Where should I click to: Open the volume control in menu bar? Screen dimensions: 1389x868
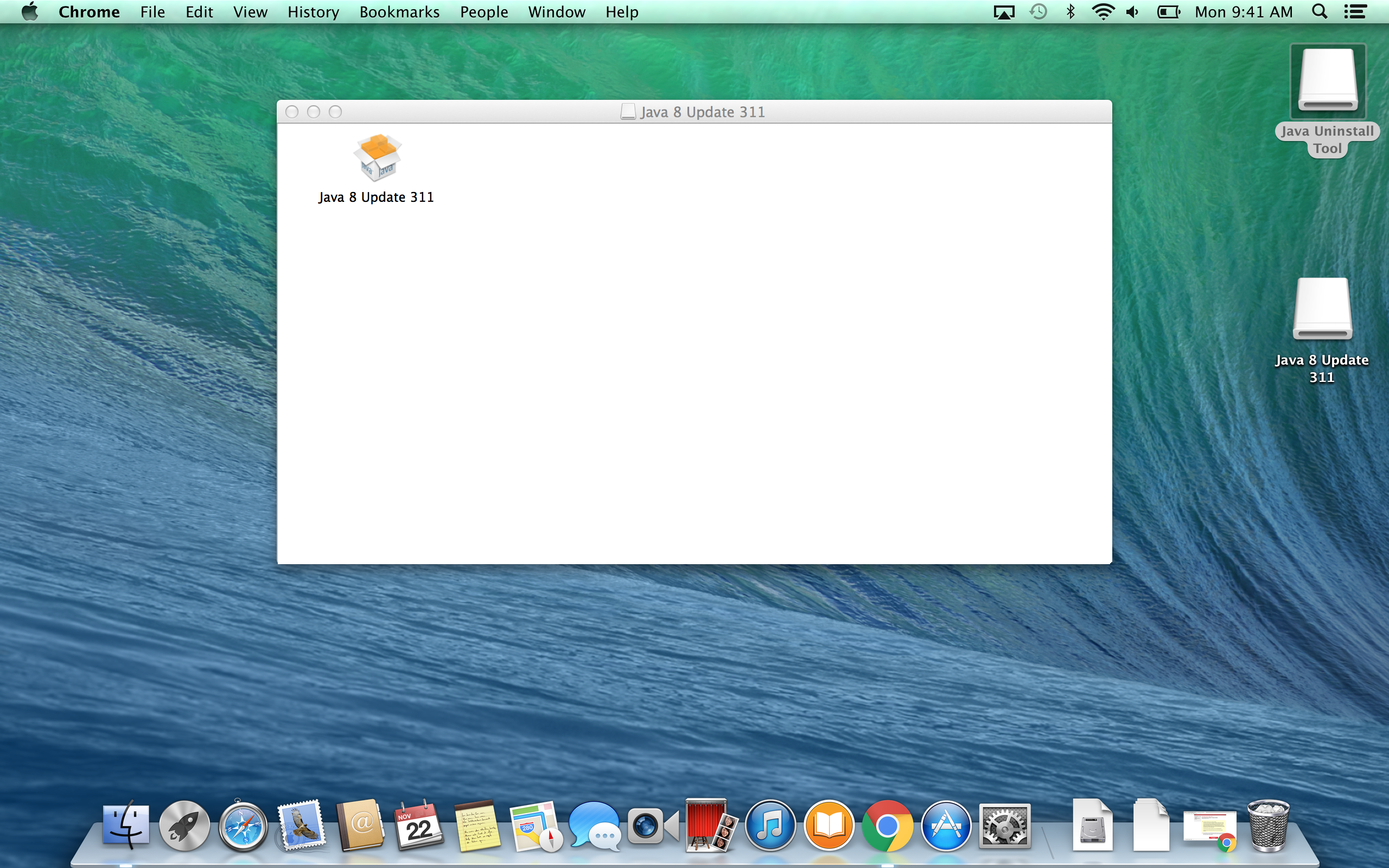point(1132,12)
